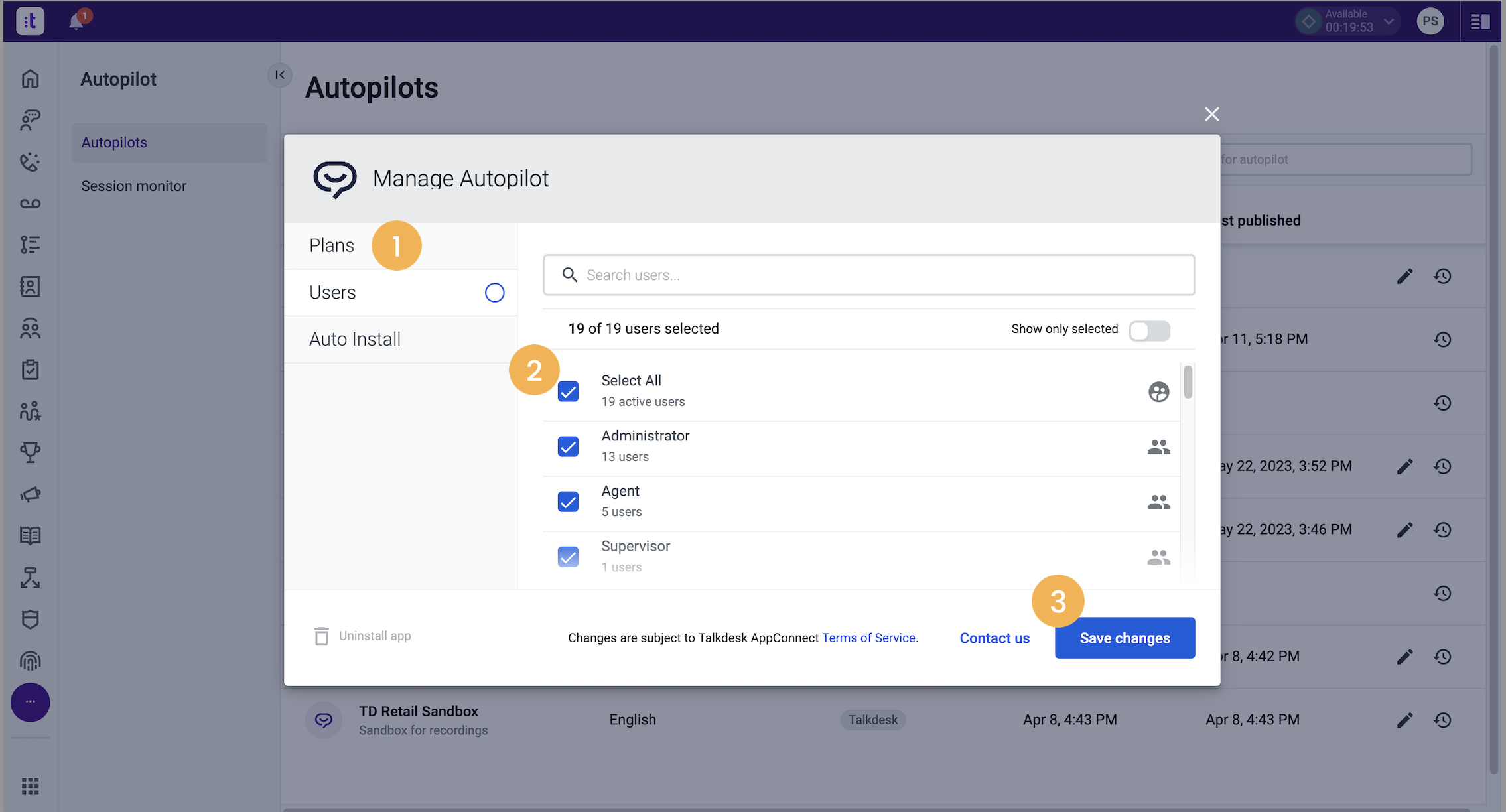Image resolution: width=1506 pixels, height=812 pixels.
Task: Open the fingerprint identity sidebar icon
Action: point(30,661)
